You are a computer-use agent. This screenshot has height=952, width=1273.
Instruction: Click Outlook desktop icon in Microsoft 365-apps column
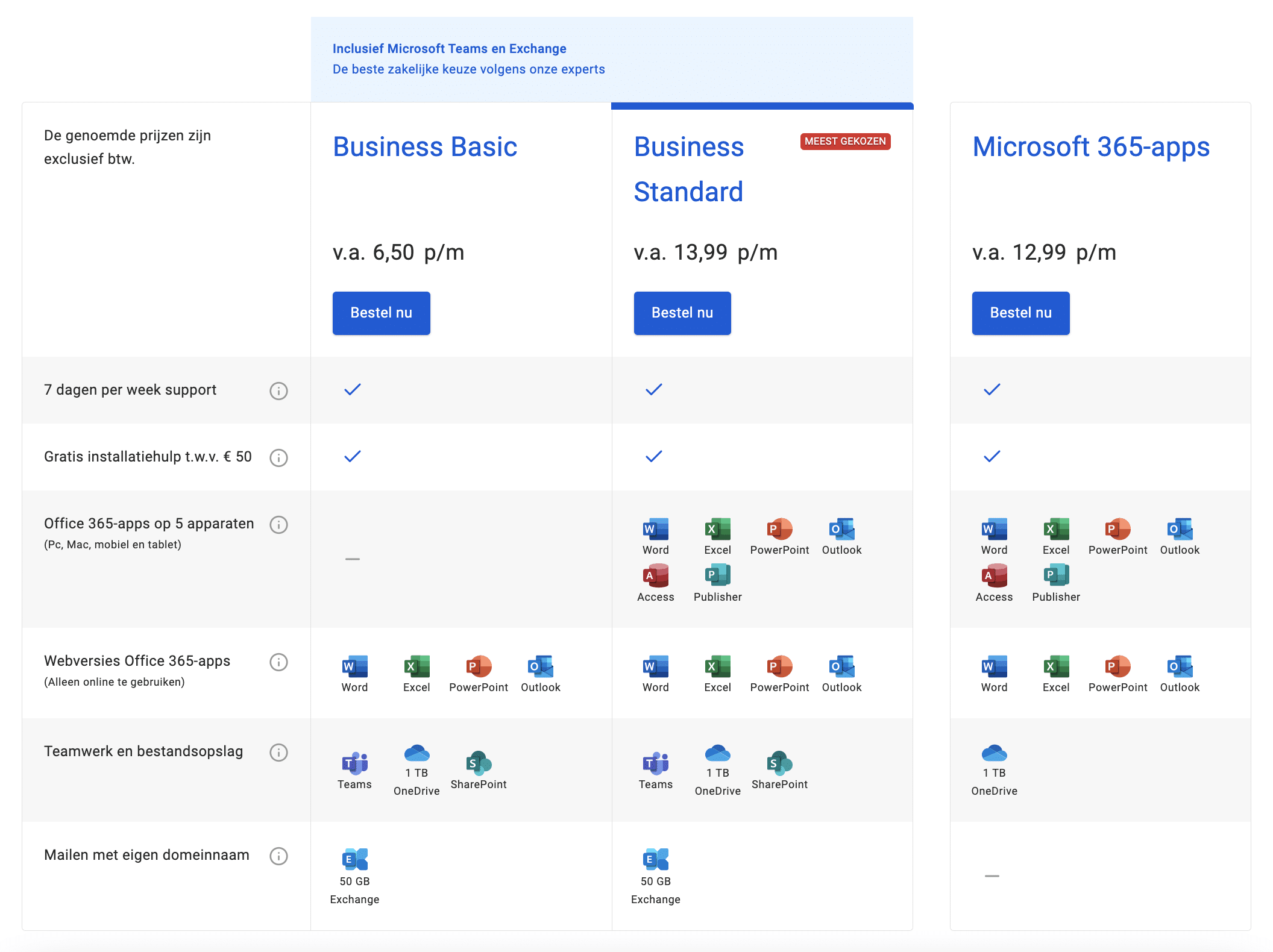pos(1180,529)
